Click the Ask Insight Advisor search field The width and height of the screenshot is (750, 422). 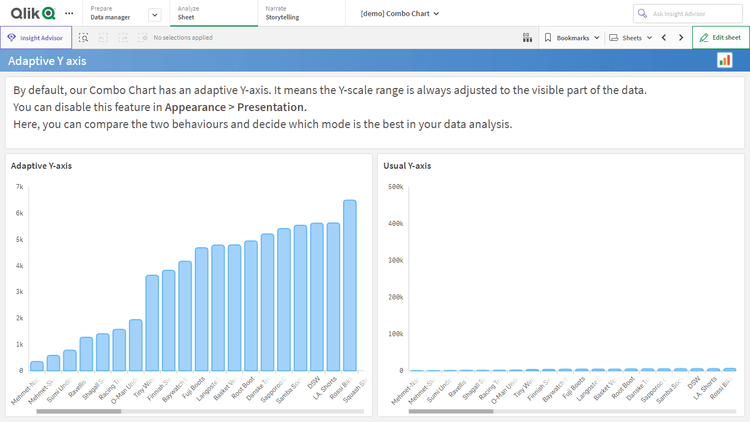690,14
